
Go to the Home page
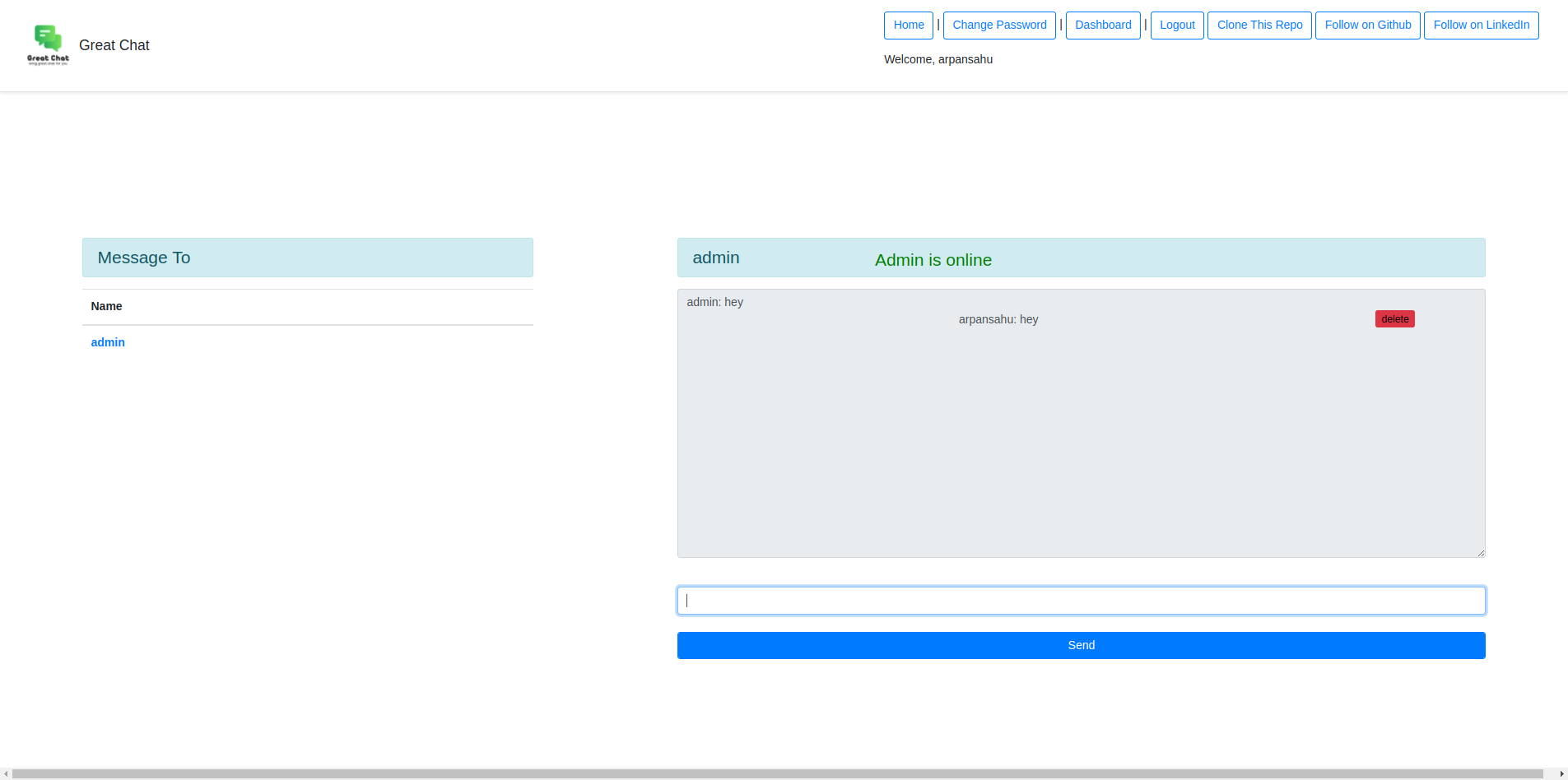tap(908, 26)
